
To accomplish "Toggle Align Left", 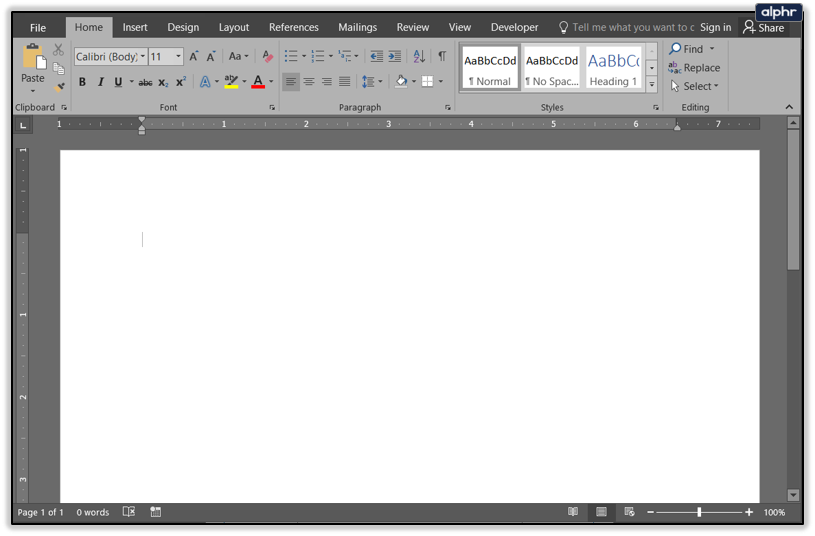I will click(x=291, y=82).
